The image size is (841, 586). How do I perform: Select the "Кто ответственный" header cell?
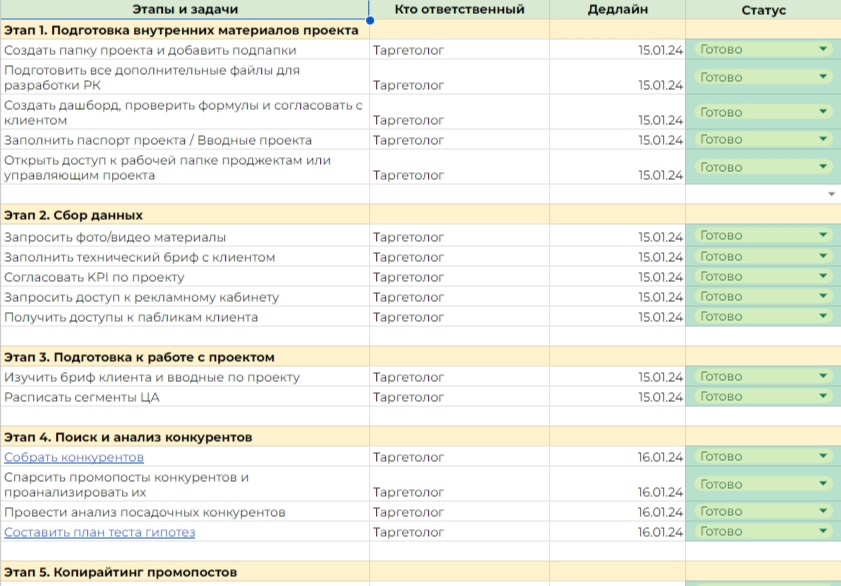460,10
